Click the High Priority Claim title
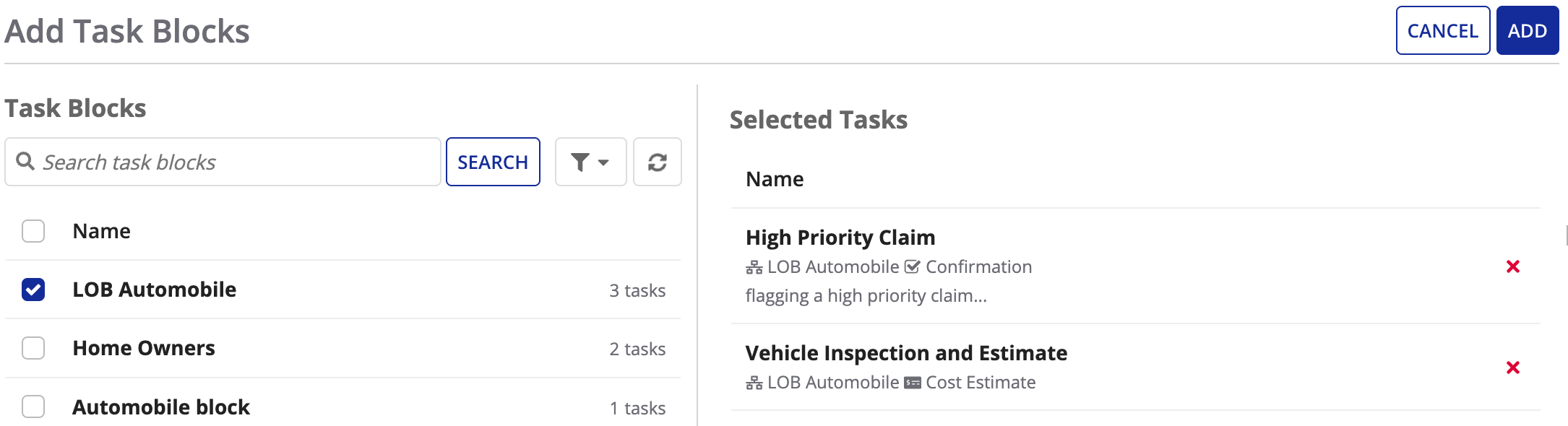 coord(840,238)
